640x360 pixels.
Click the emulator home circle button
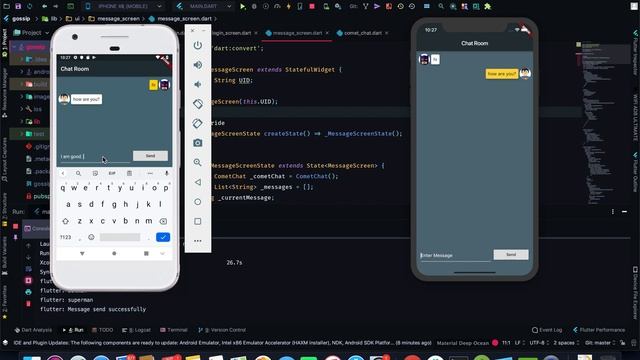198,202
